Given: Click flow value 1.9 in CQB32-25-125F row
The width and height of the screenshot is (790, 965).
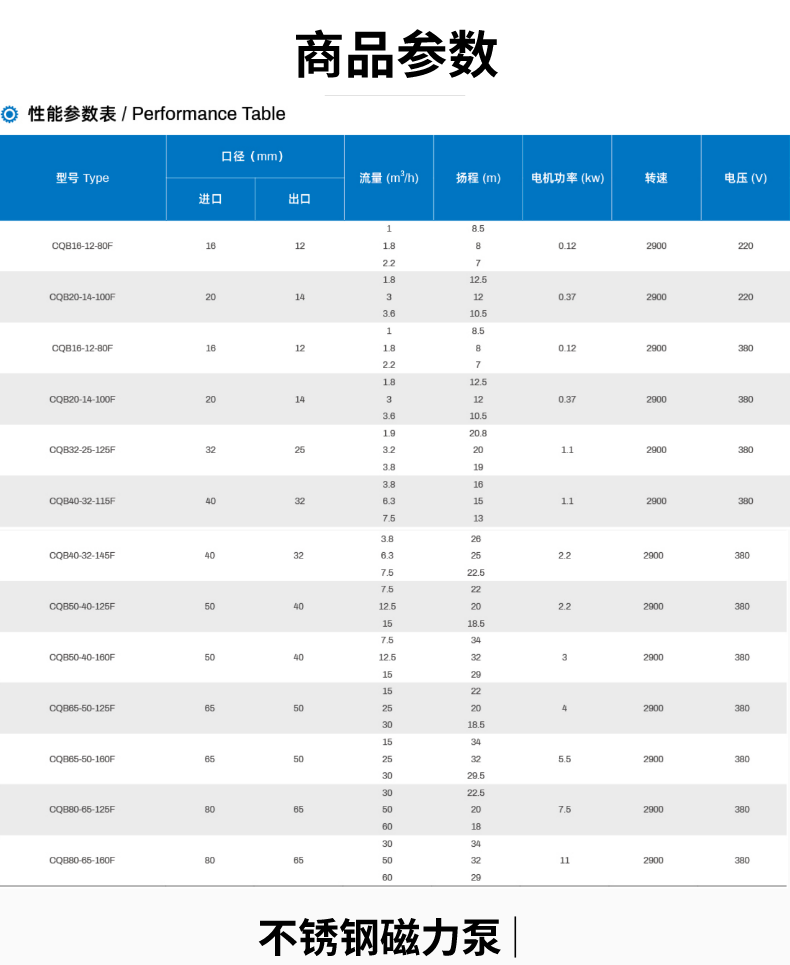Looking at the screenshot, I should [389, 433].
